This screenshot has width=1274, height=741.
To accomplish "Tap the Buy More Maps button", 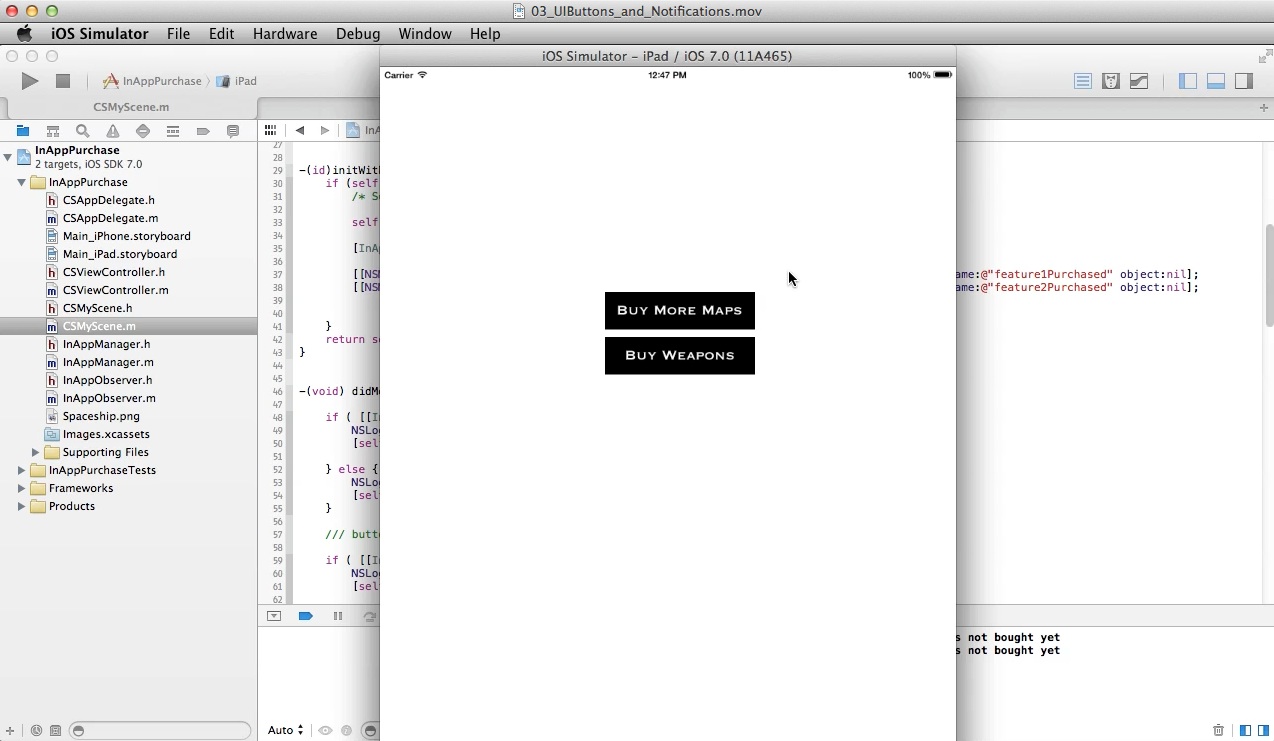I will click(x=679, y=310).
